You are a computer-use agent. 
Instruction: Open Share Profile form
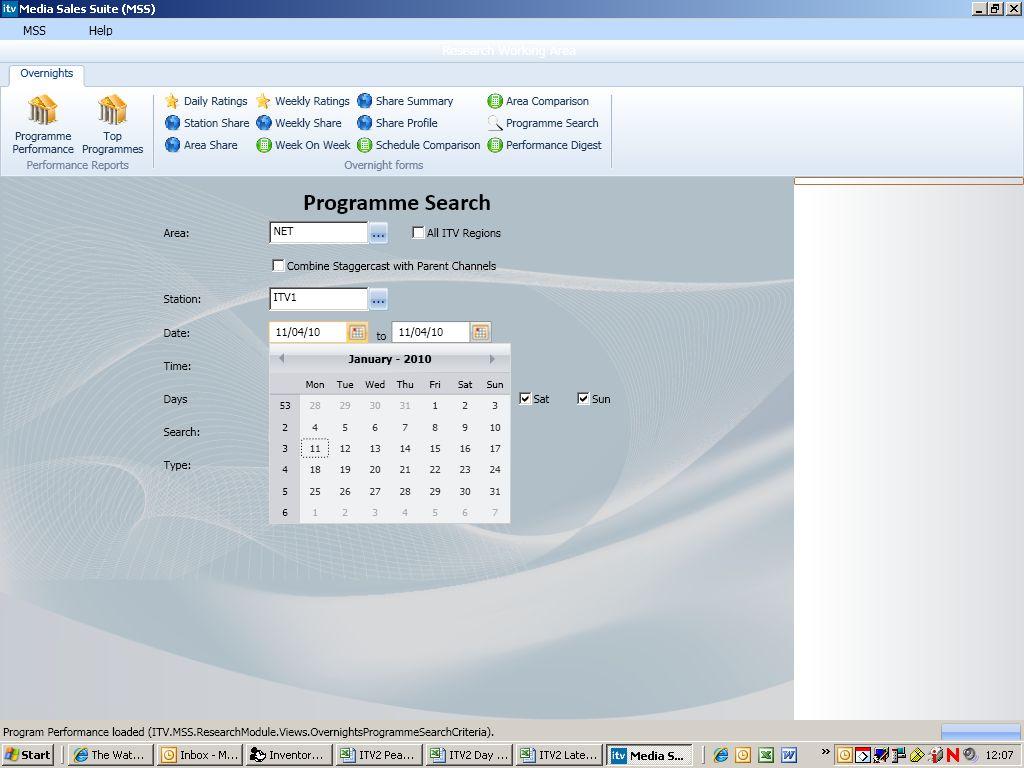pyautogui.click(x=397, y=123)
